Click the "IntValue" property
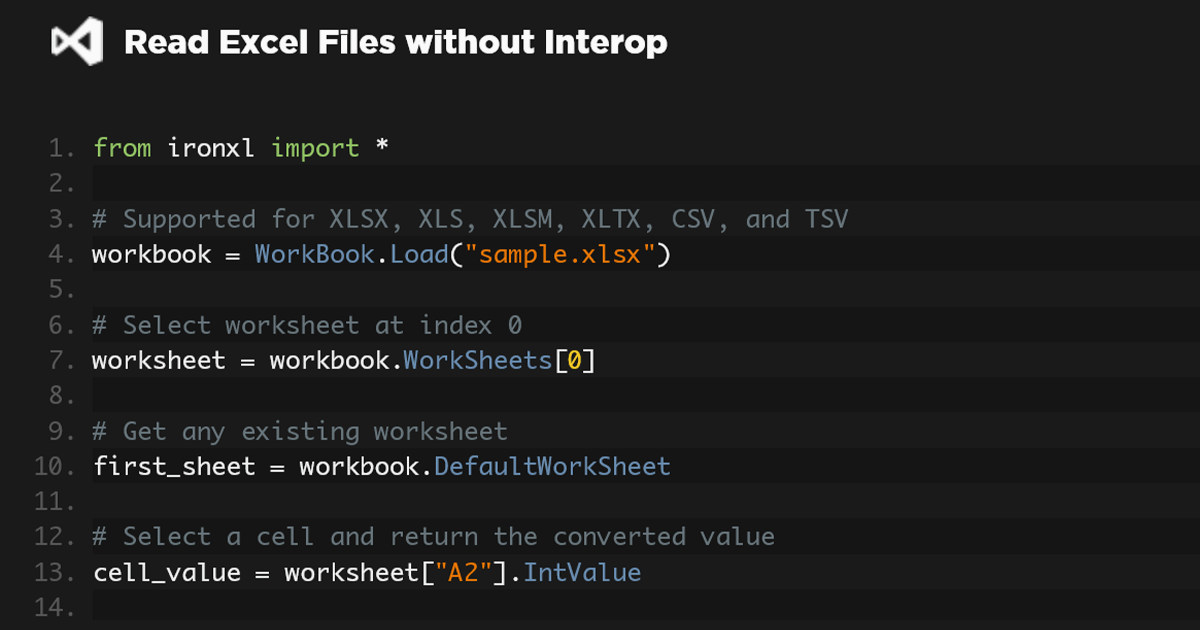The width and height of the screenshot is (1200, 630). (582, 573)
